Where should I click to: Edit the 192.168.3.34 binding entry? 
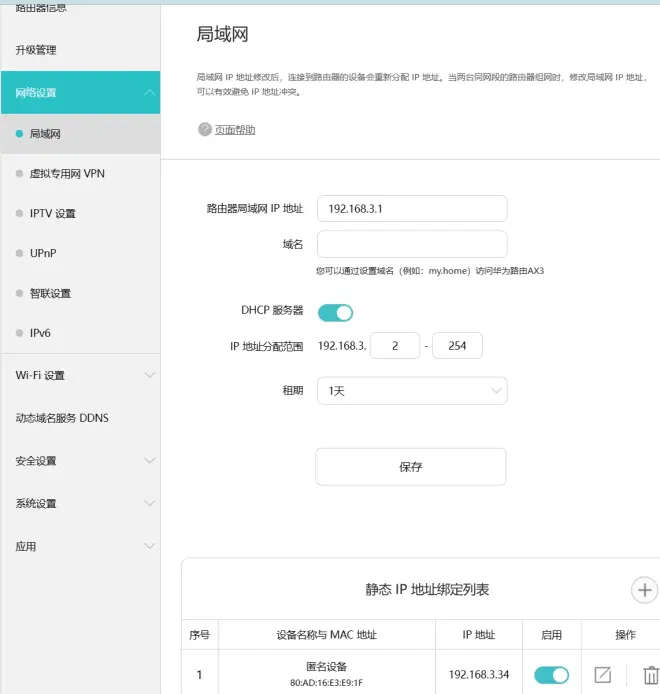[x=602, y=675]
